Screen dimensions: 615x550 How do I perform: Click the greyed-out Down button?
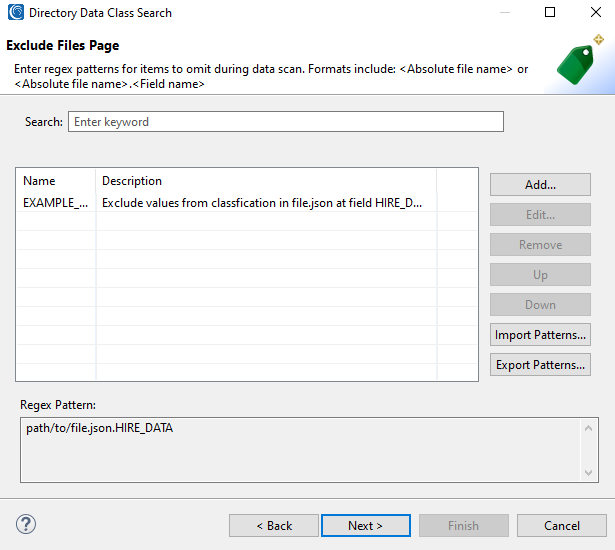tap(540, 305)
